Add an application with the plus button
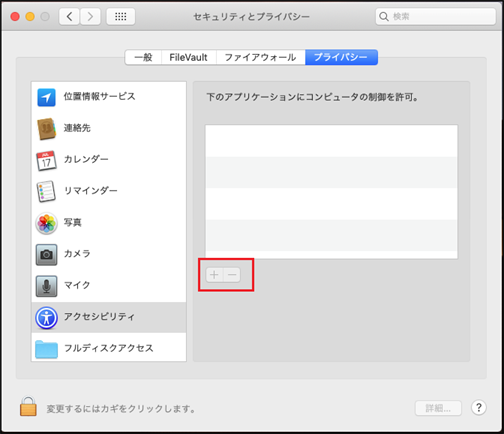Viewport: 504px width, 434px height. tap(214, 275)
